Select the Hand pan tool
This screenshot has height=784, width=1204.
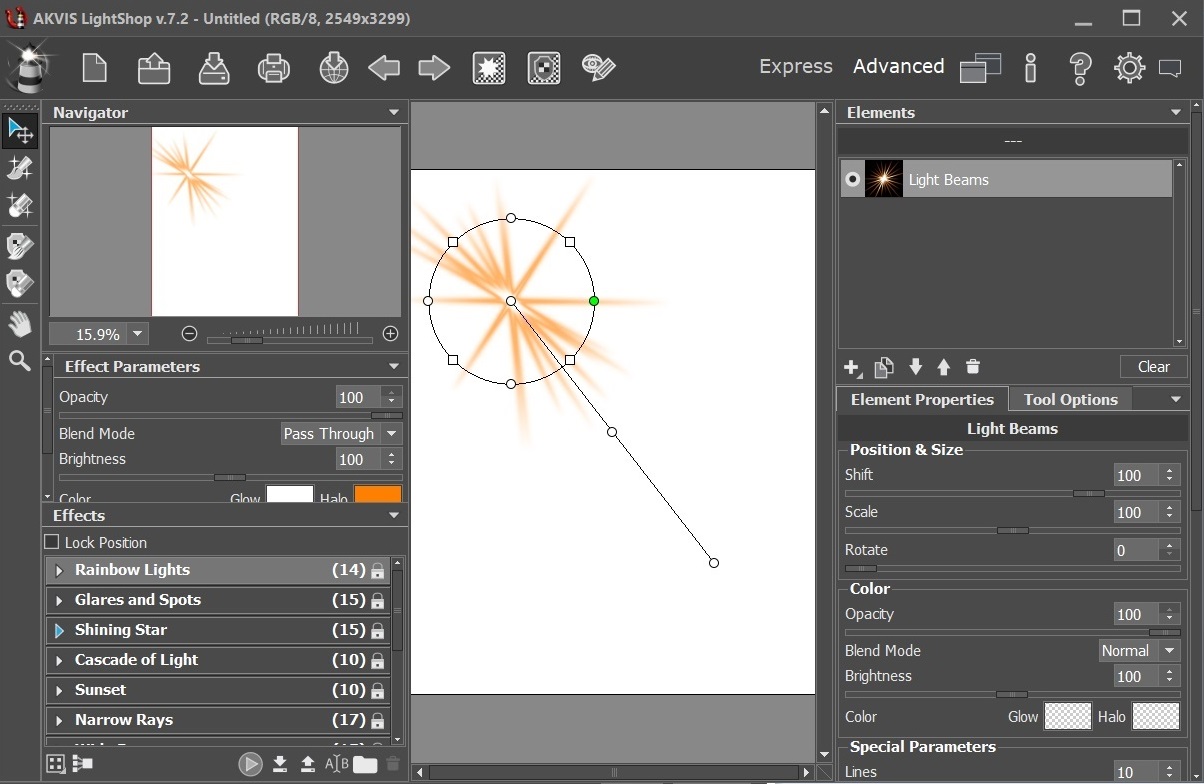pyautogui.click(x=20, y=324)
